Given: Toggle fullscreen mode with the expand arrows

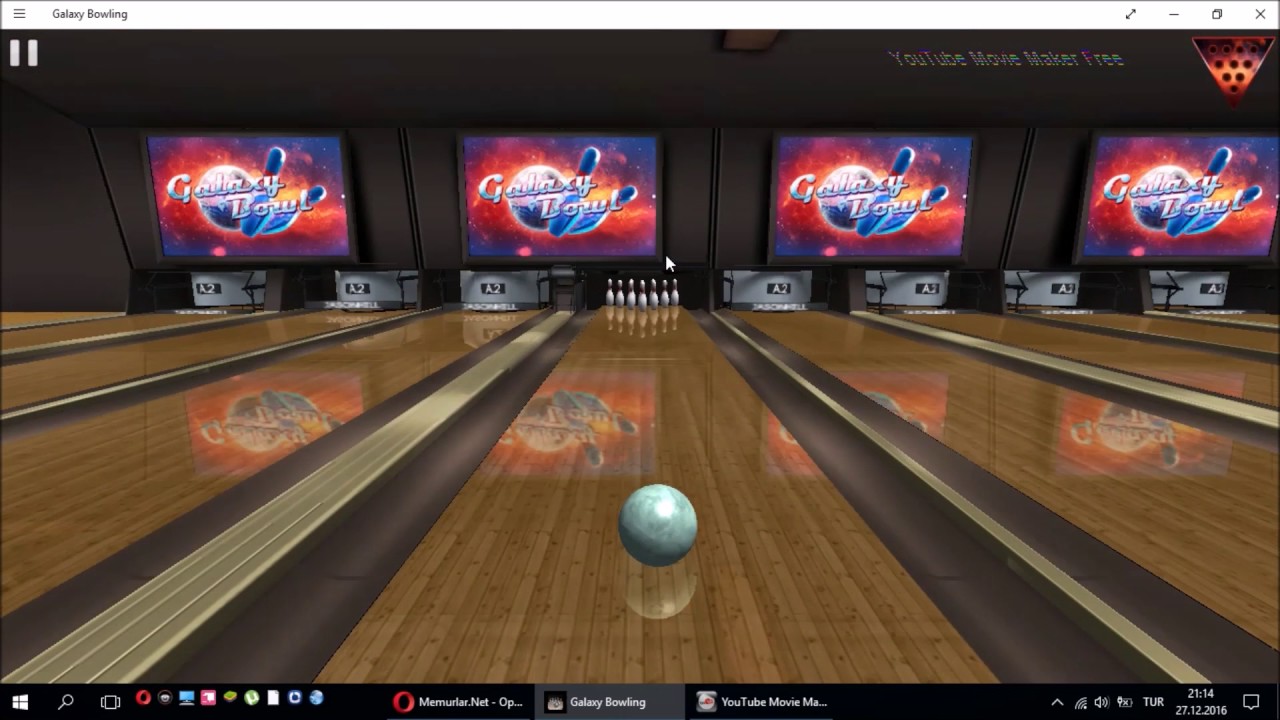Looking at the screenshot, I should click(1131, 14).
